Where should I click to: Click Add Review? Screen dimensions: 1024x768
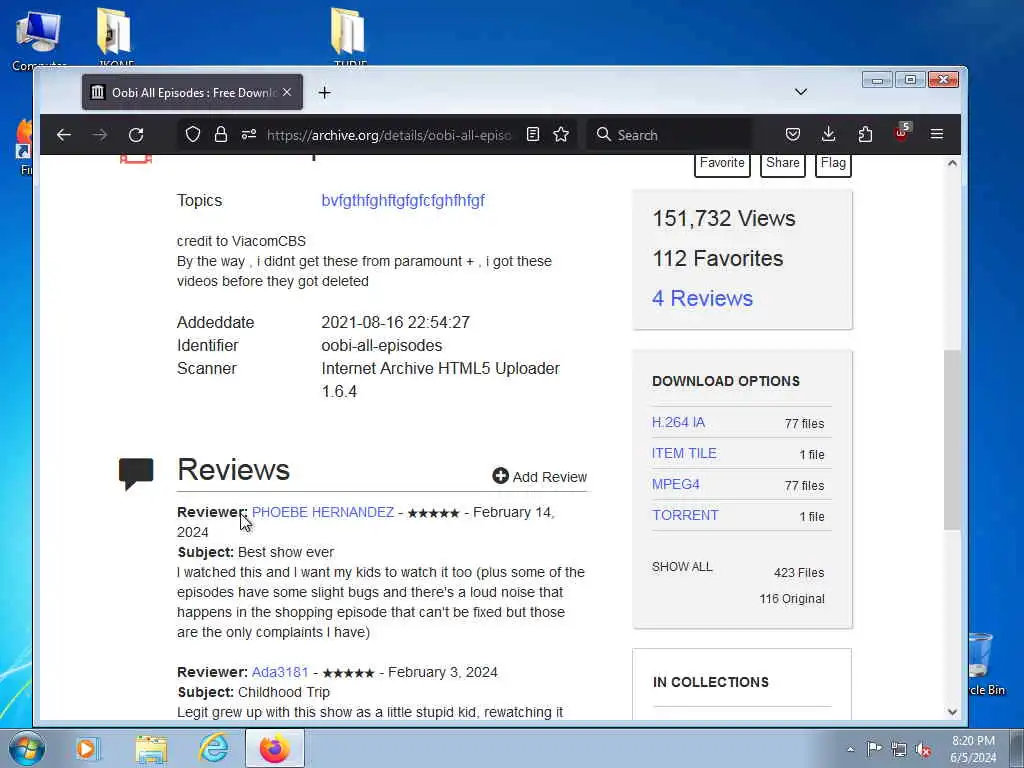(x=539, y=477)
